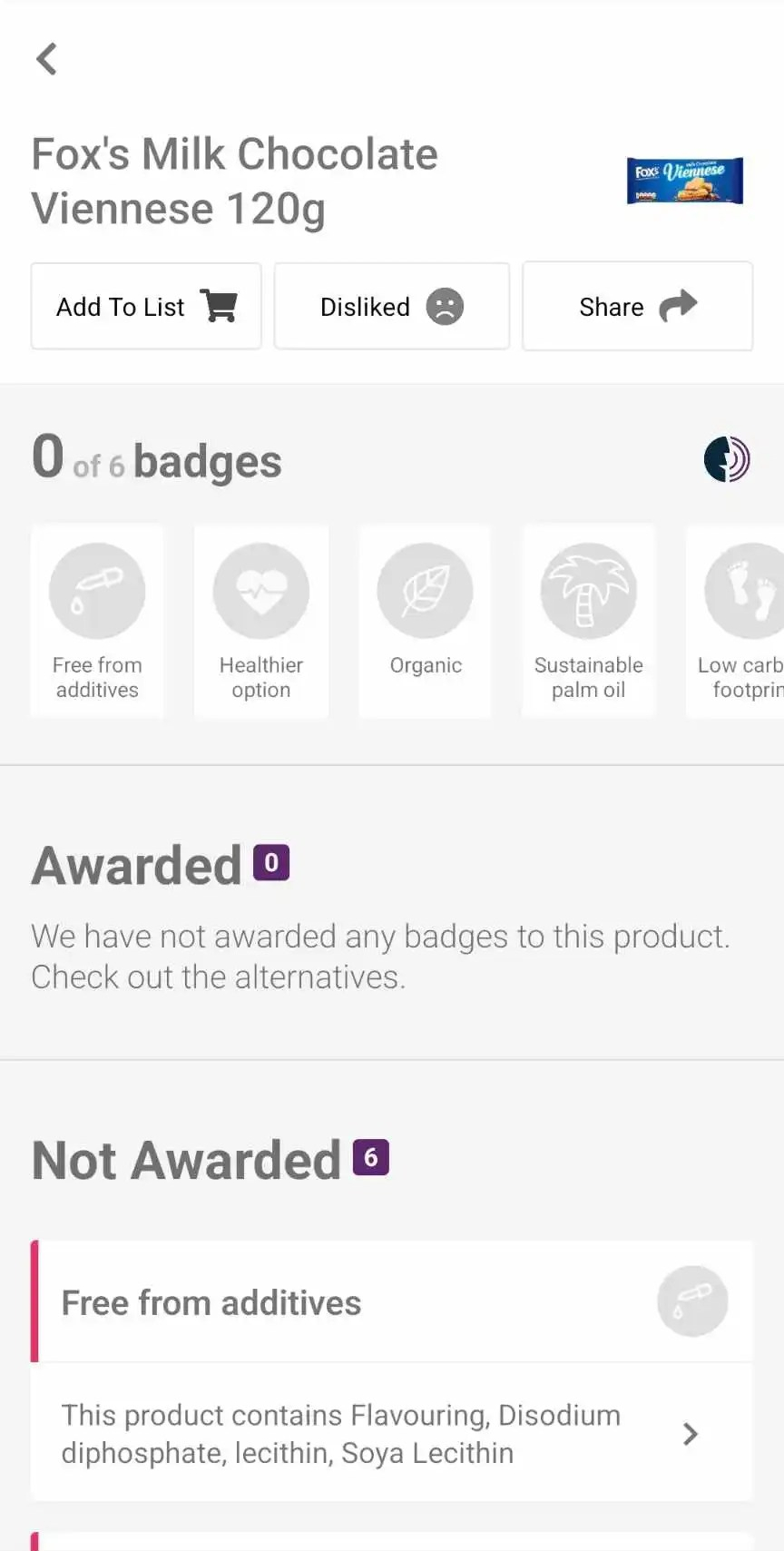This screenshot has width=784, height=1551.
Task: Tap the back arrow icon
Action: pos(46,59)
